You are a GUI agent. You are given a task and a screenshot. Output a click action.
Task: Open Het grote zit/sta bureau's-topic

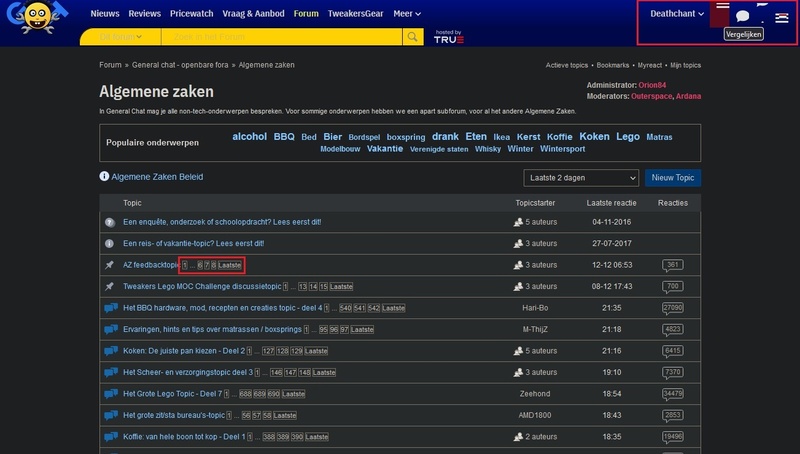[173, 415]
